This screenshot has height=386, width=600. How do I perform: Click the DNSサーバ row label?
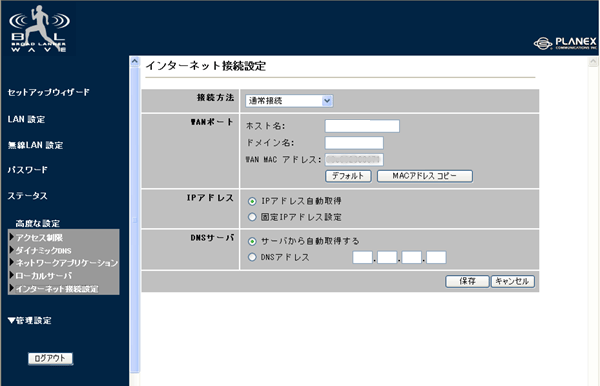pyautogui.click(x=212, y=238)
